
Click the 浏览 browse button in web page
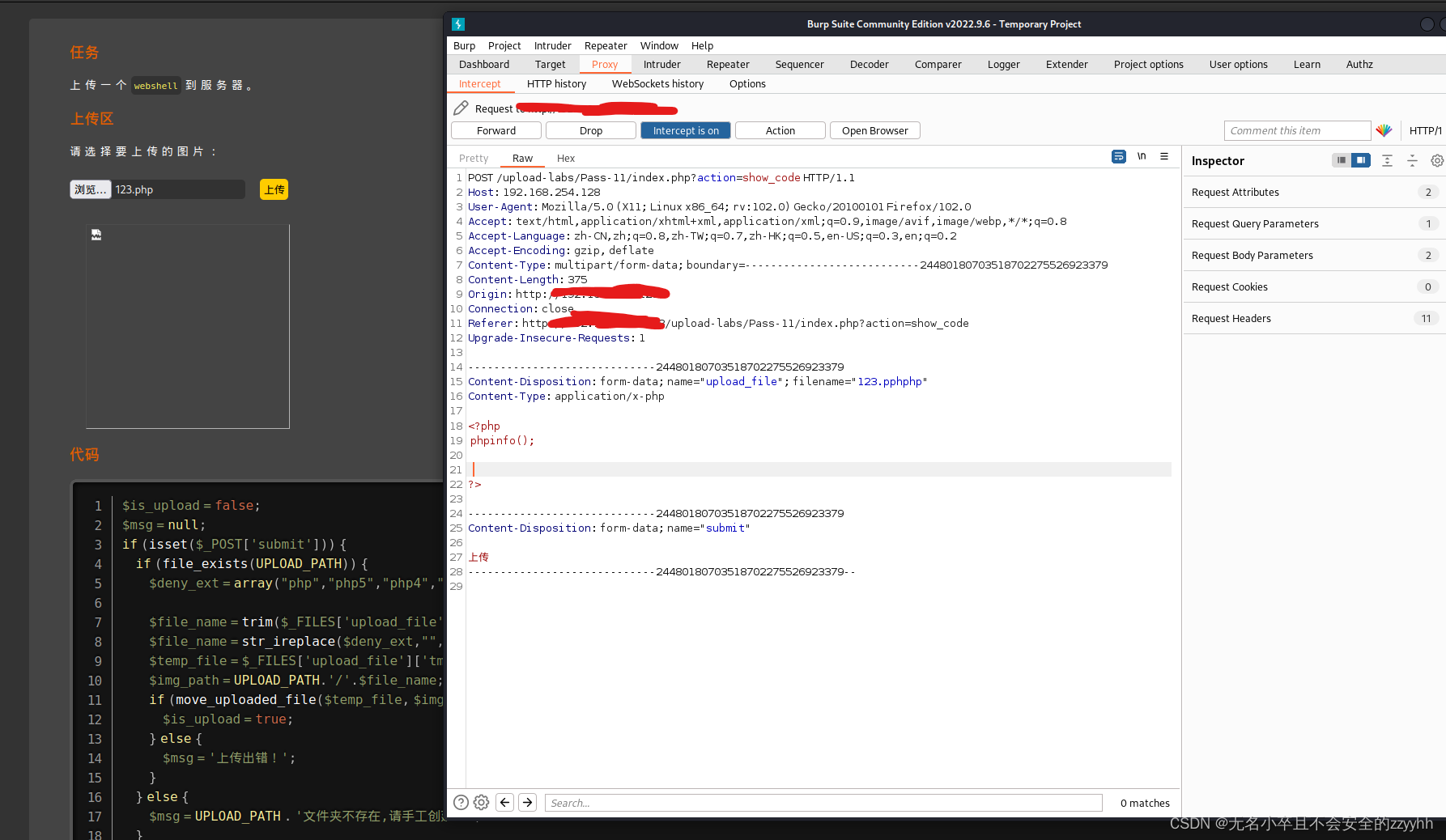(x=90, y=189)
